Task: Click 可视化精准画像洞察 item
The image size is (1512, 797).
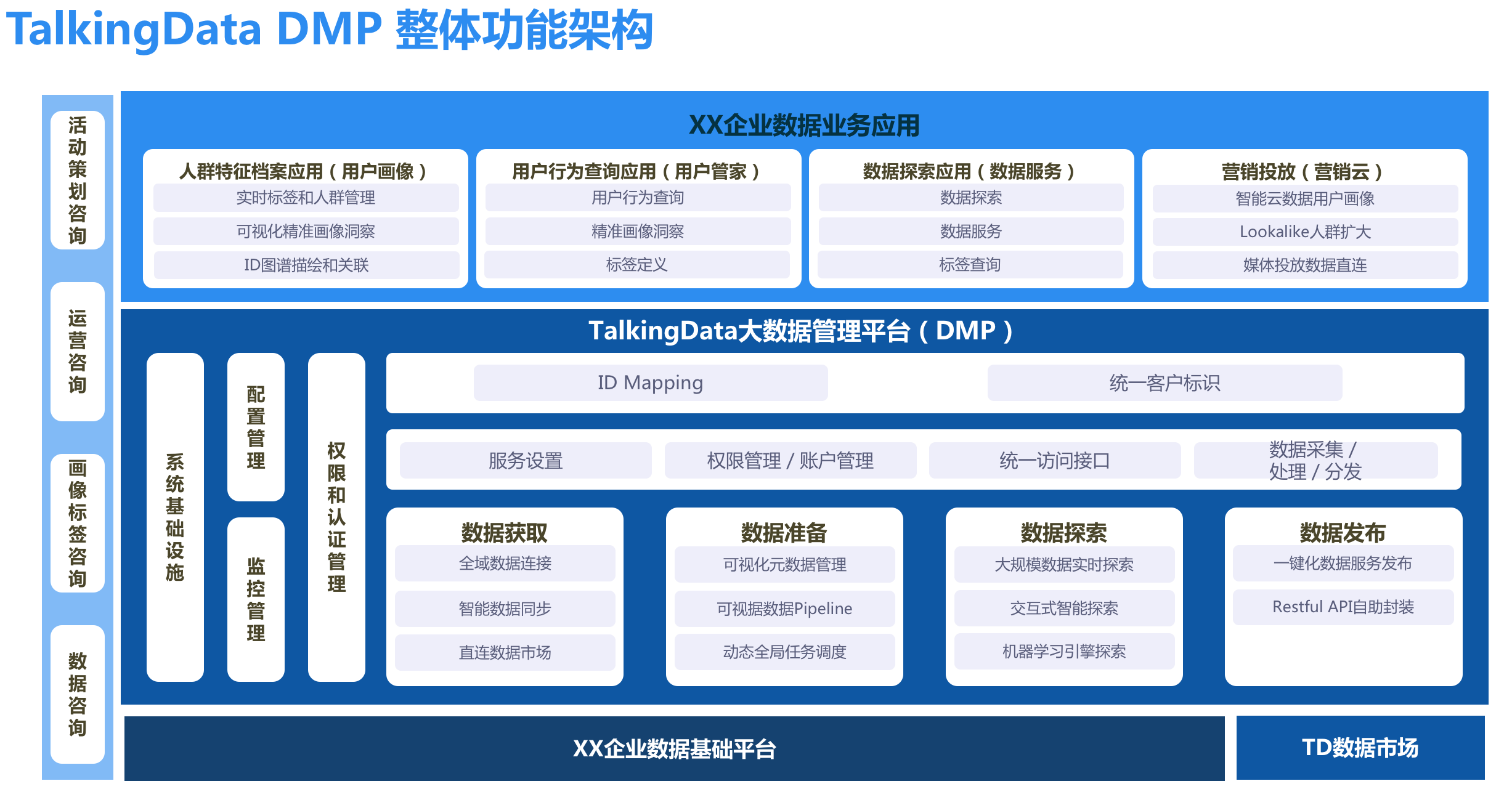Action: tap(304, 232)
